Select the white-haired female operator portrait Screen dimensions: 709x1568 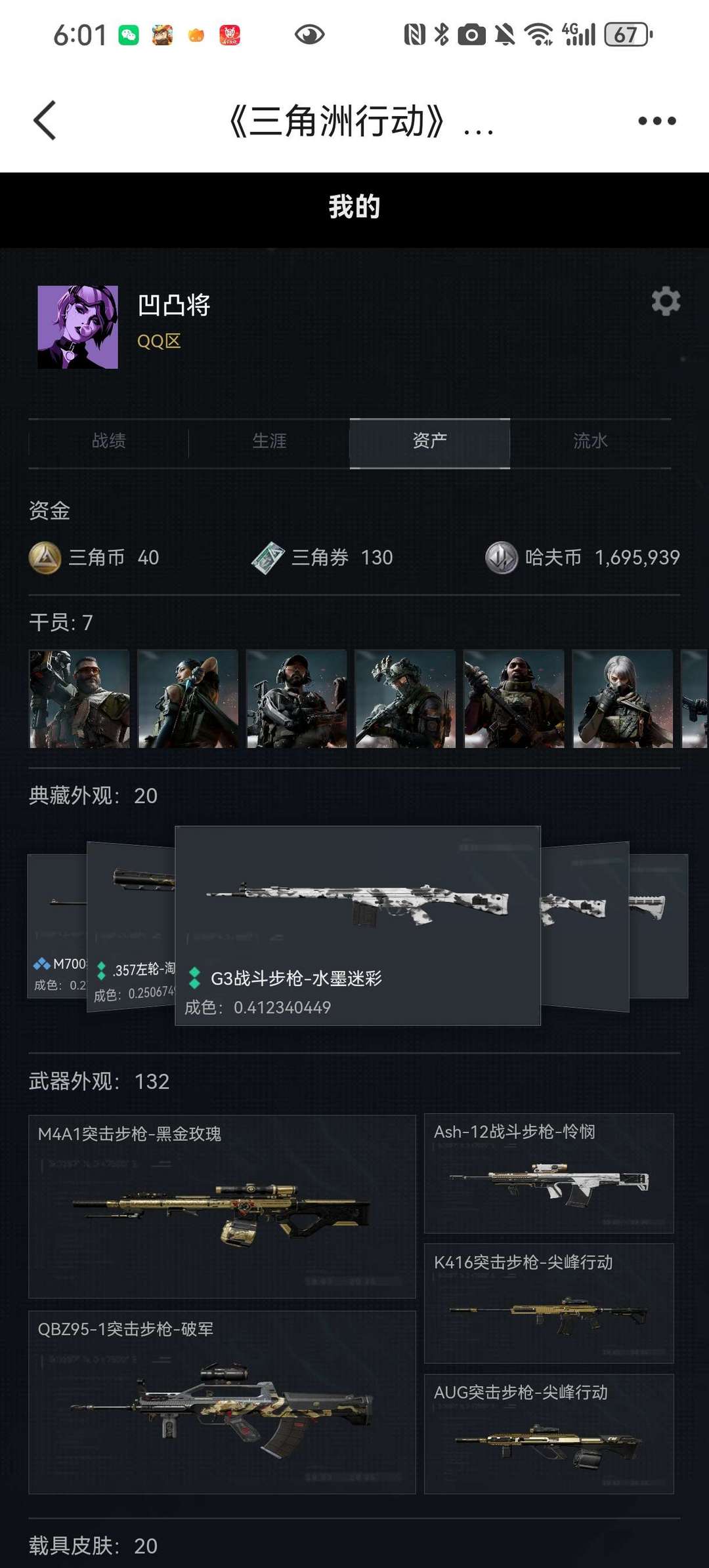622,699
